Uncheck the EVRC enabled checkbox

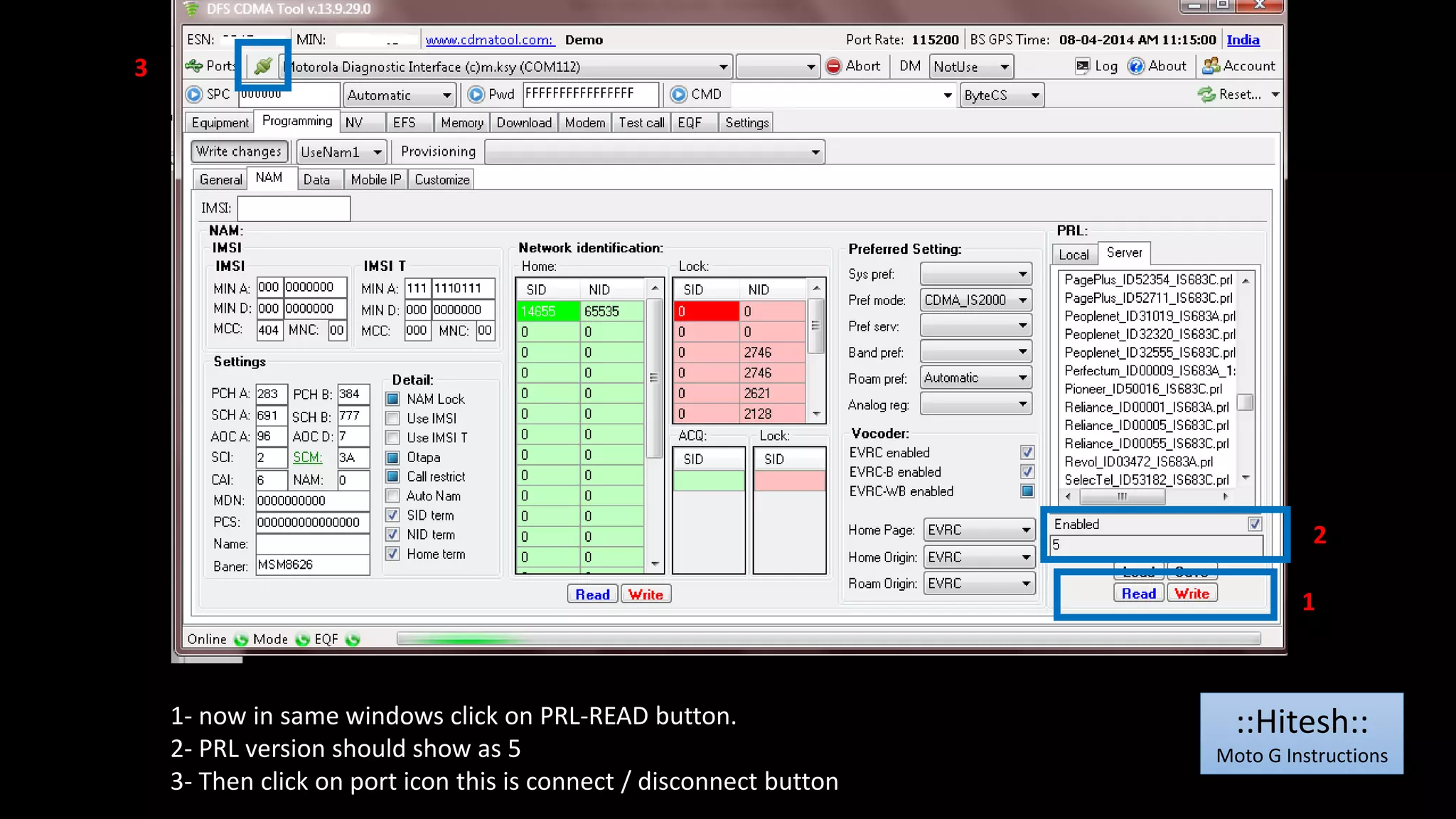[x=1027, y=452]
